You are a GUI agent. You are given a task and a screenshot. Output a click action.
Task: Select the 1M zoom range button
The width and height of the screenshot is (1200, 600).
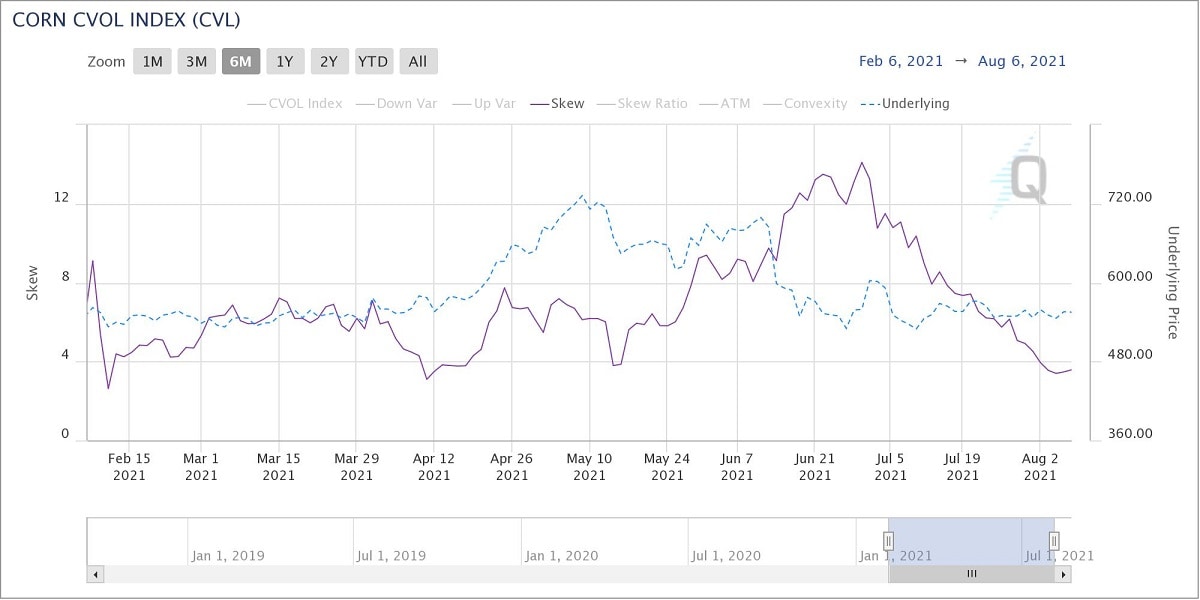coord(152,62)
